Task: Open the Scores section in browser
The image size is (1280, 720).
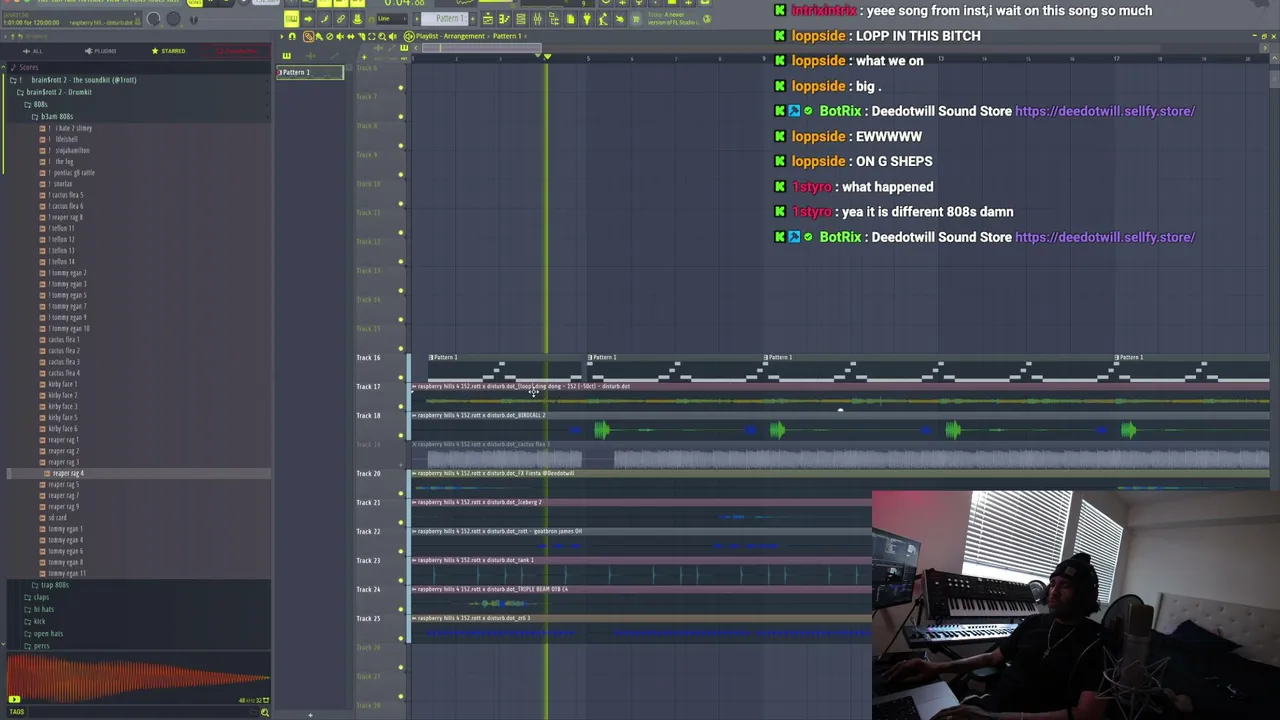Action: 28,68
